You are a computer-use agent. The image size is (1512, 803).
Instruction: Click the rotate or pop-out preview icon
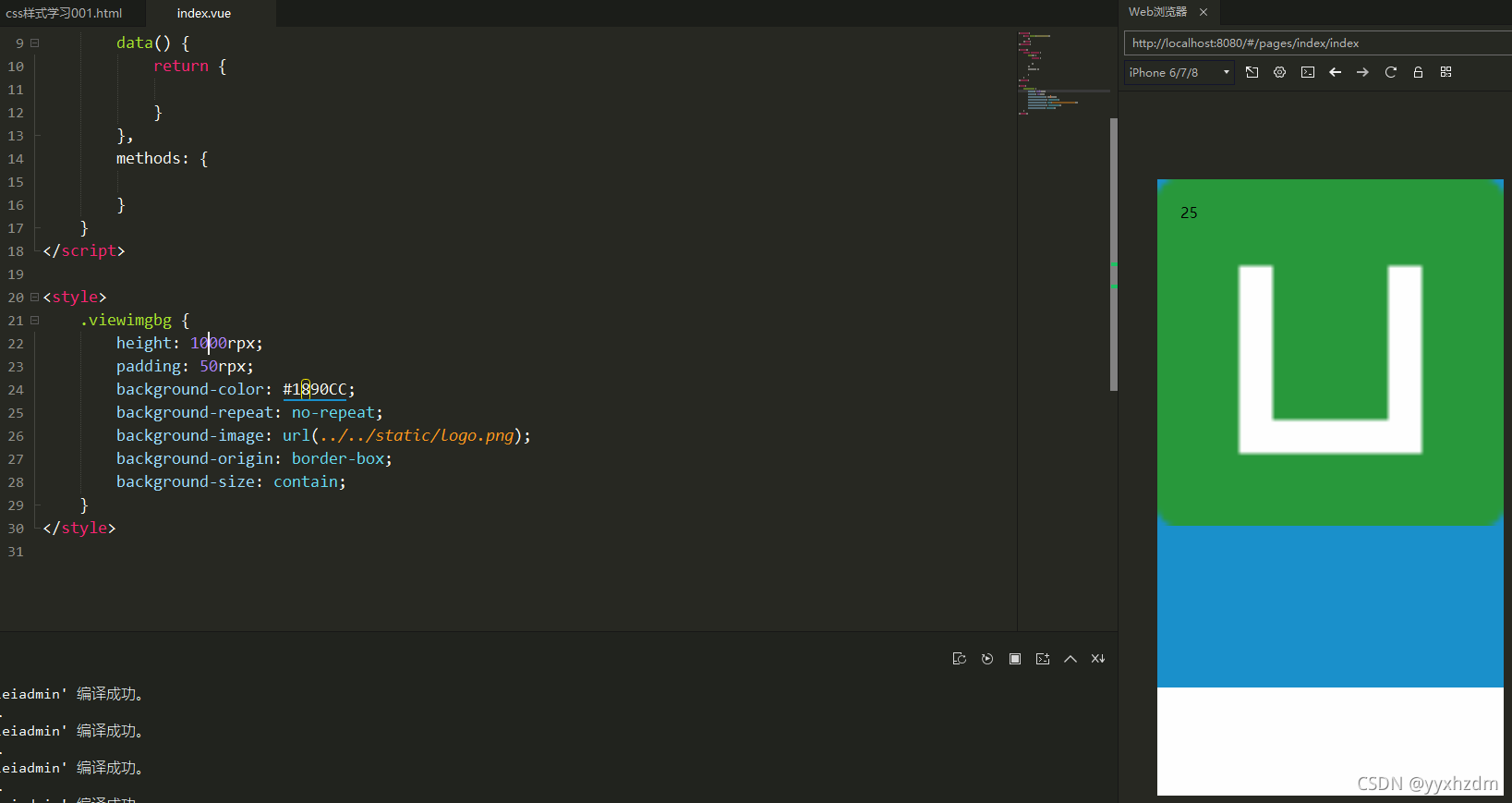coord(1252,72)
